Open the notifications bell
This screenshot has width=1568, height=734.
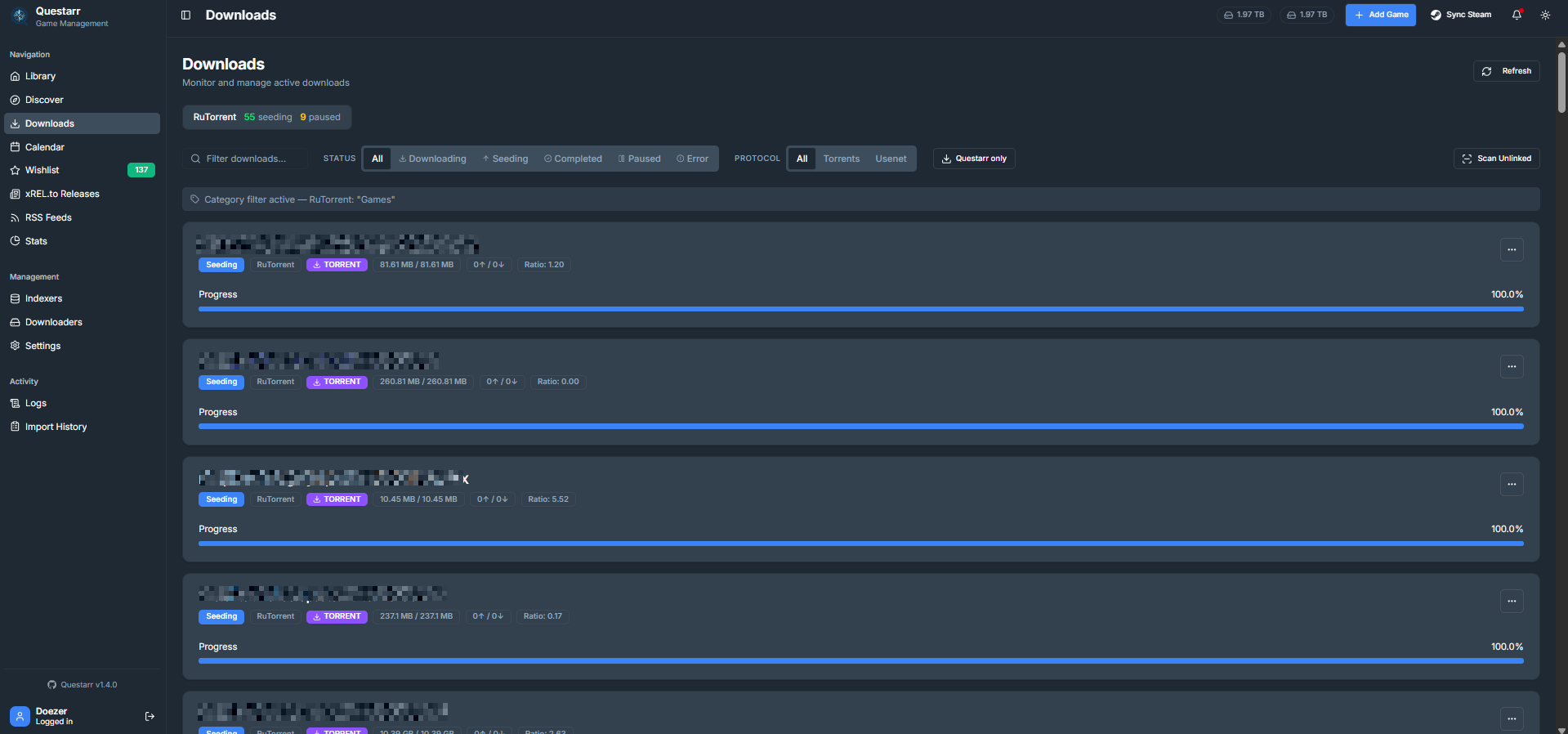(1517, 15)
